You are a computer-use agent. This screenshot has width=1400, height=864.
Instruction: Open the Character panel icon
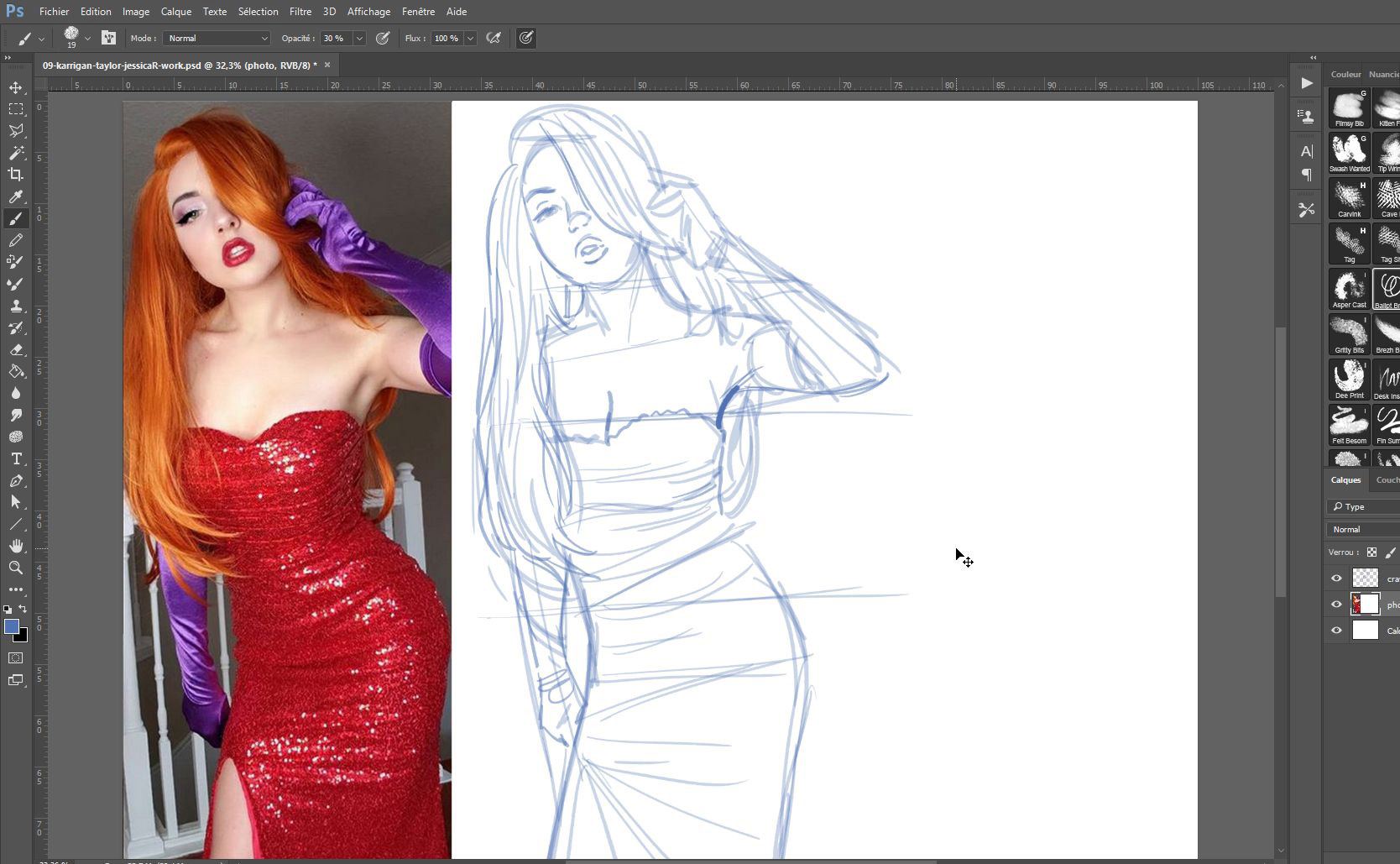tap(1307, 151)
